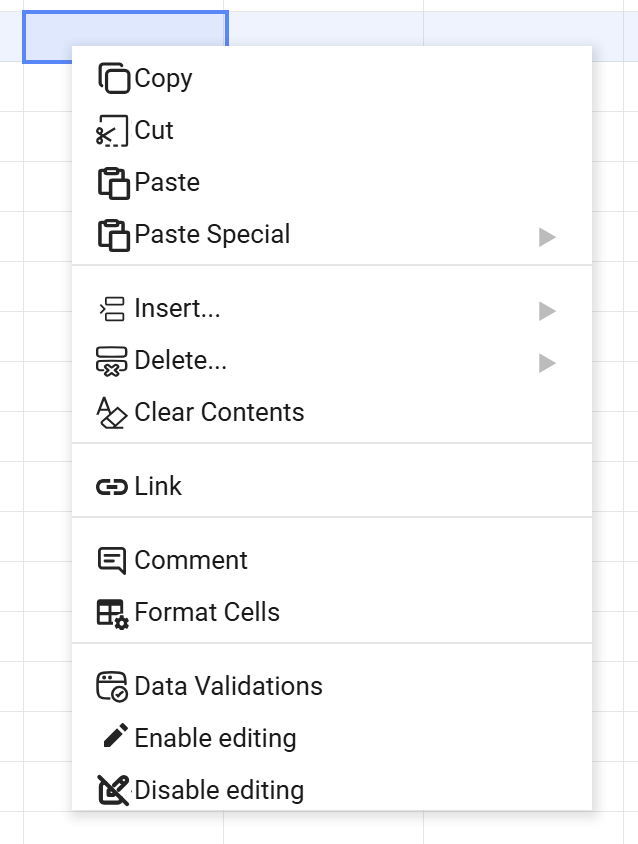
Task: Expand the Insert submenu arrow
Action: (547, 311)
